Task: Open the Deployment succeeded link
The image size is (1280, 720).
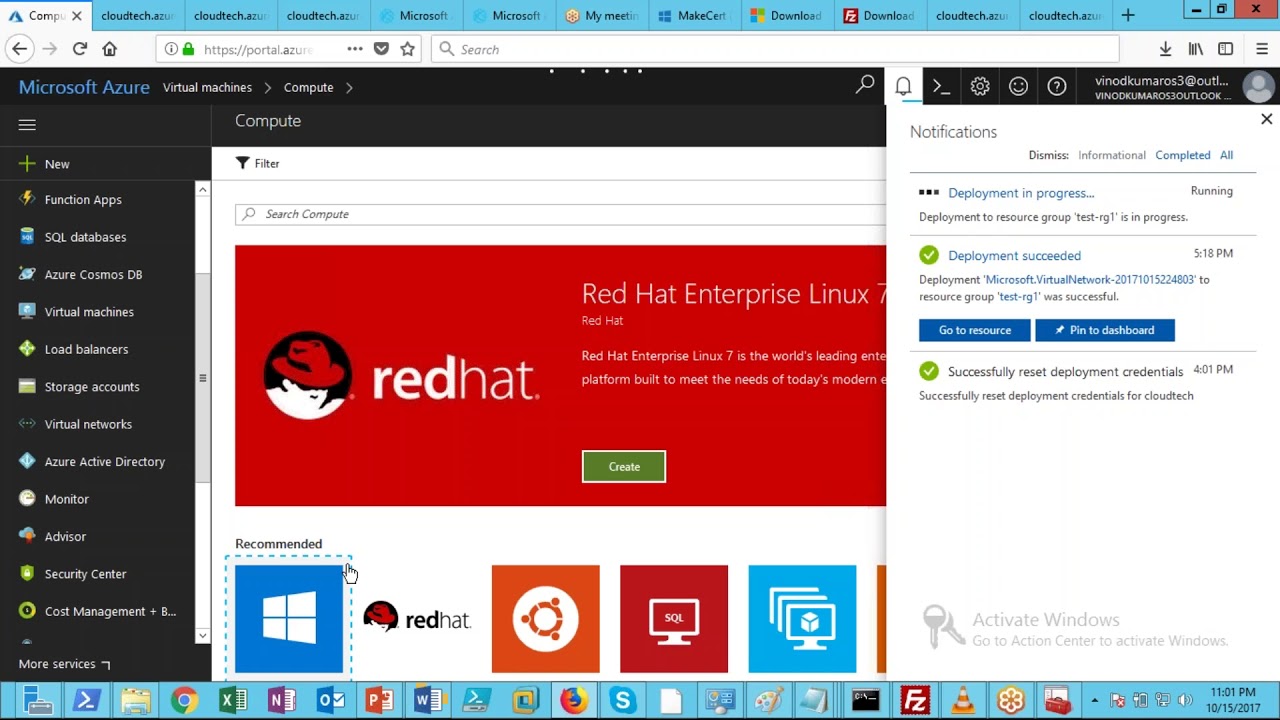Action: click(x=1014, y=256)
